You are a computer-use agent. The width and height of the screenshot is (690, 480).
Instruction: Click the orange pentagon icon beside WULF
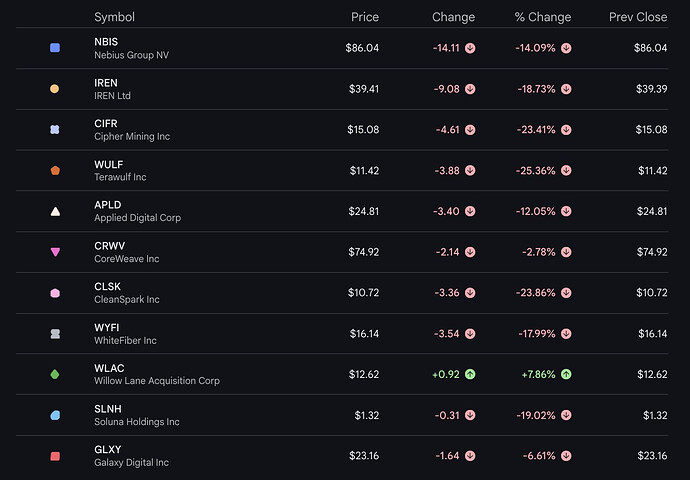[x=55, y=170]
